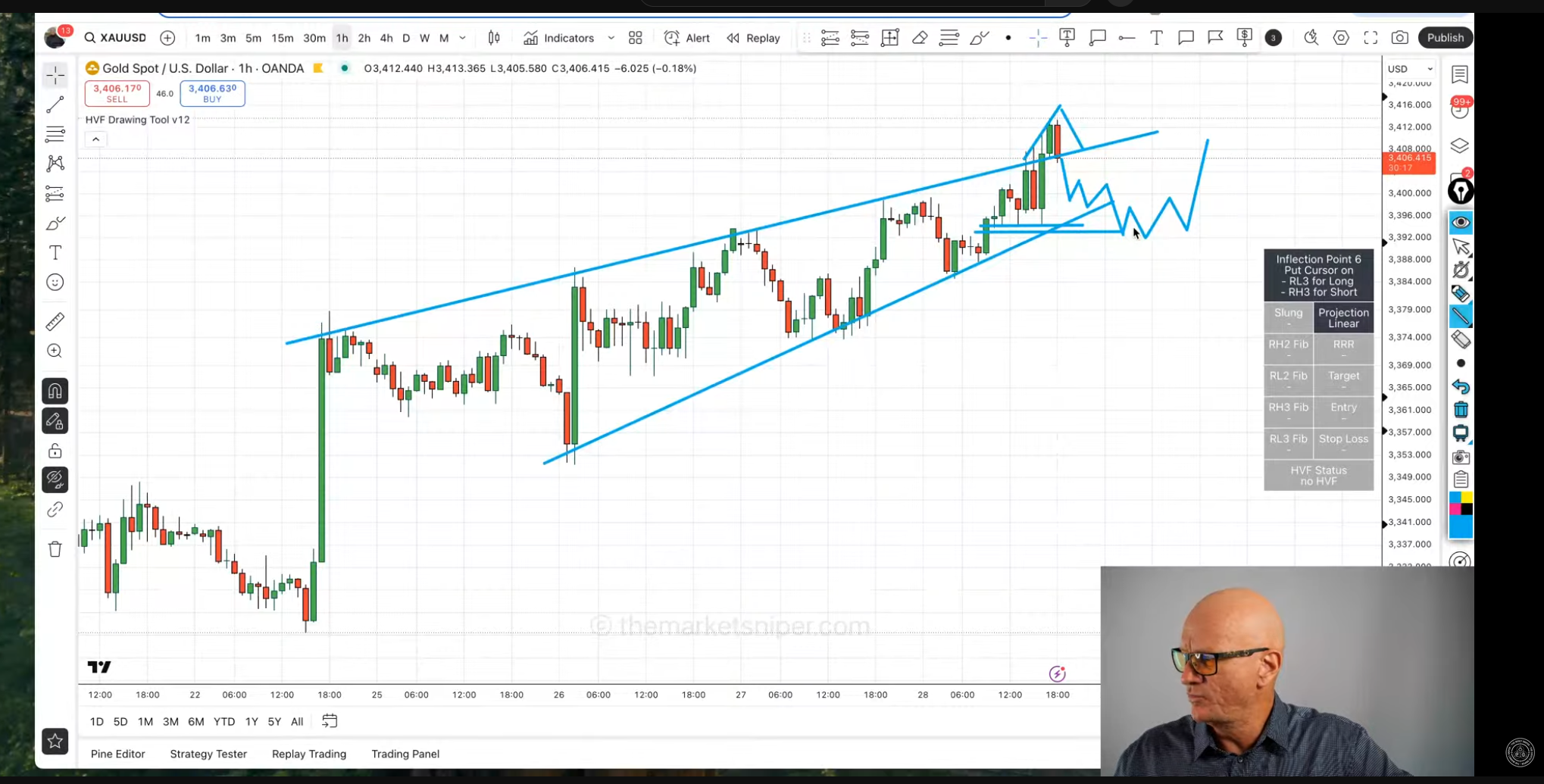This screenshot has width=1544, height=784.
Task: Open the color palette swatch in floating toolbar
Action: pyautogui.click(x=1461, y=504)
